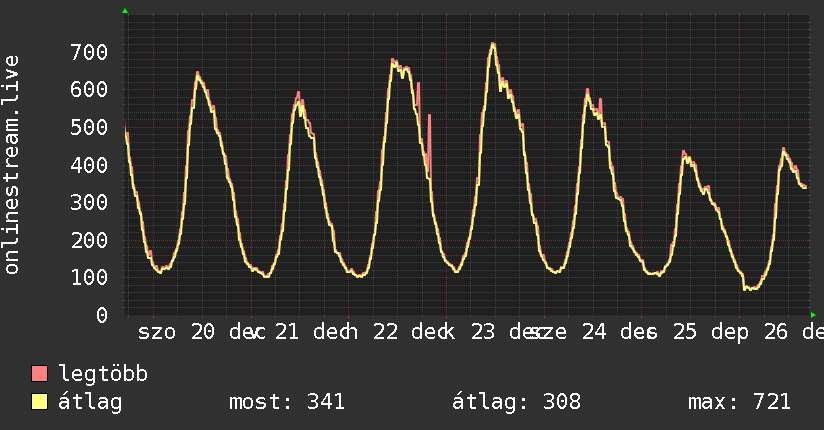The height and width of the screenshot is (430, 824).
Task: Click the 700 y-axis label
Action: (89, 52)
